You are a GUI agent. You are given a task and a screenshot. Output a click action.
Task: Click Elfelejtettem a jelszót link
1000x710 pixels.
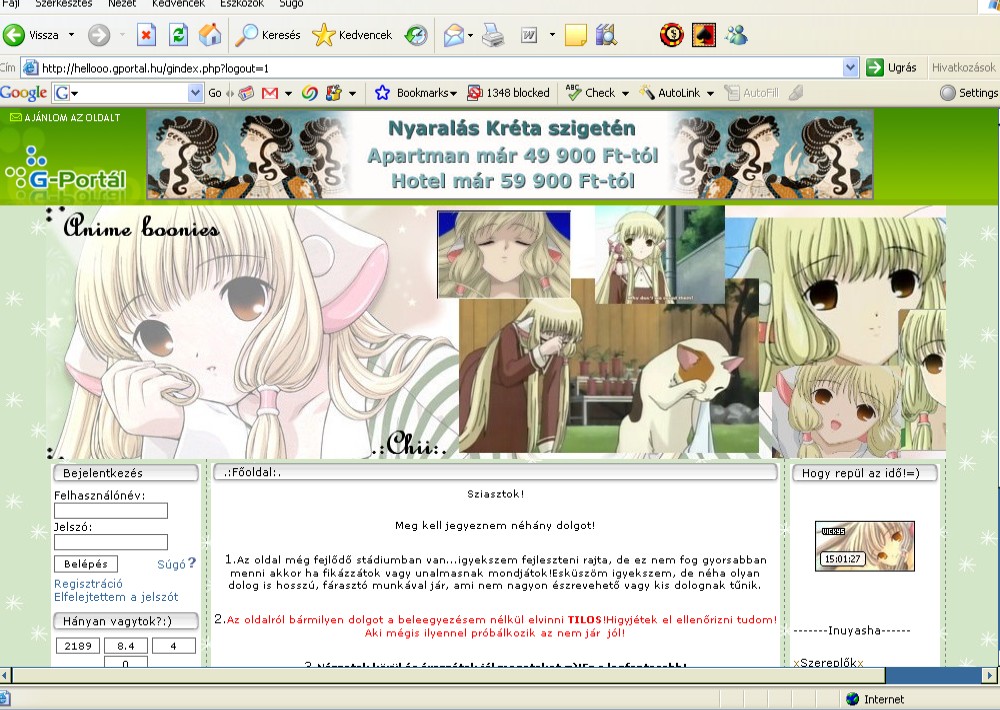116,597
